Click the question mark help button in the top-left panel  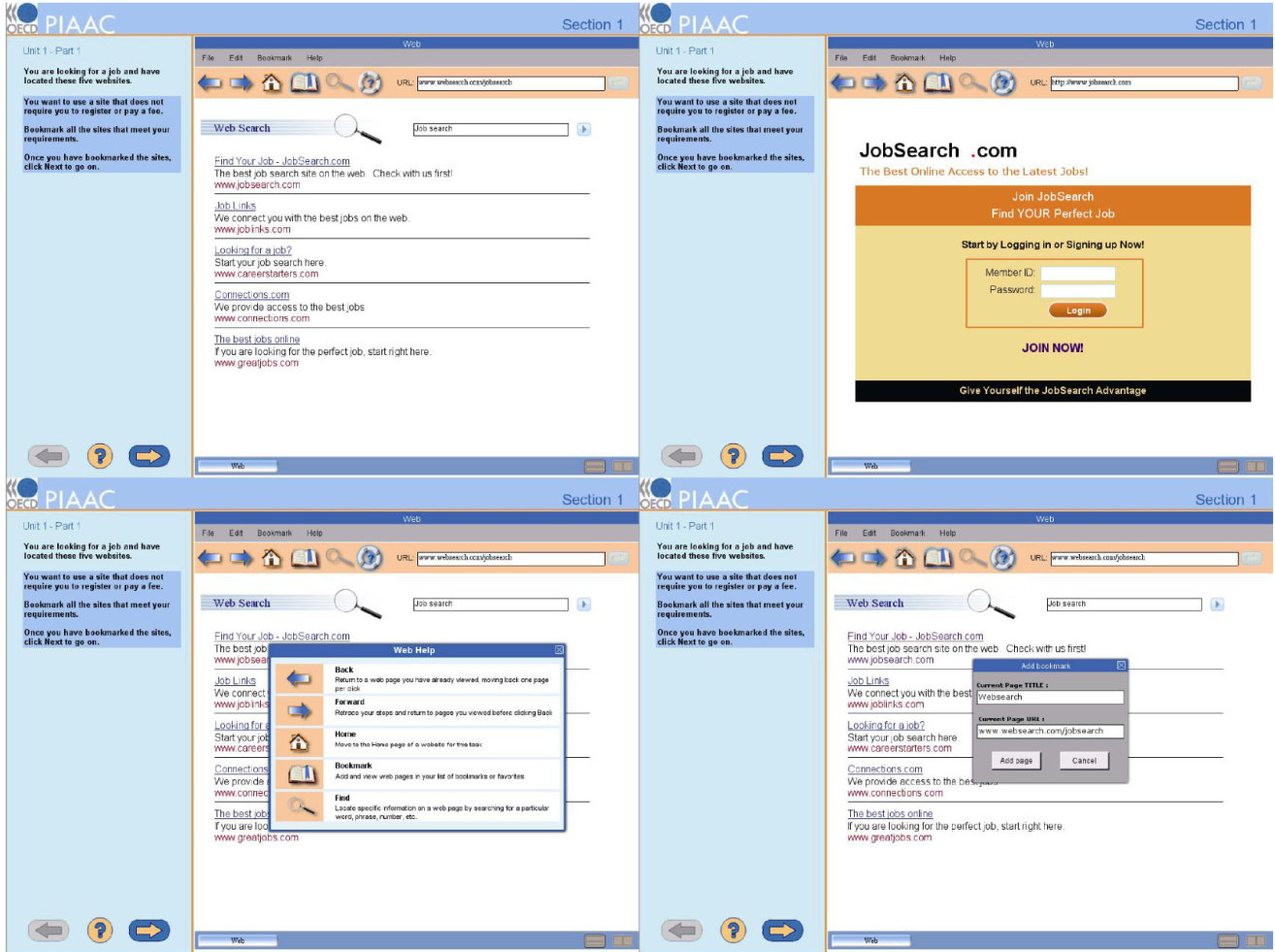coord(100,456)
